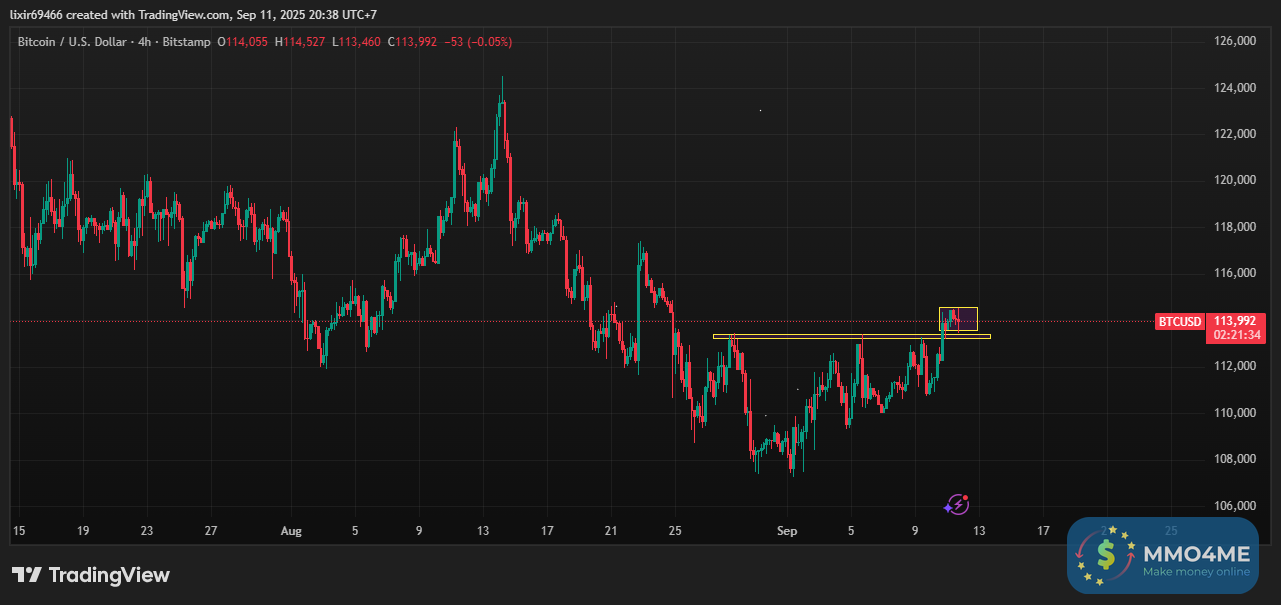Click the purple lightning event icon
Image resolution: width=1281 pixels, height=605 pixels.
[958, 504]
